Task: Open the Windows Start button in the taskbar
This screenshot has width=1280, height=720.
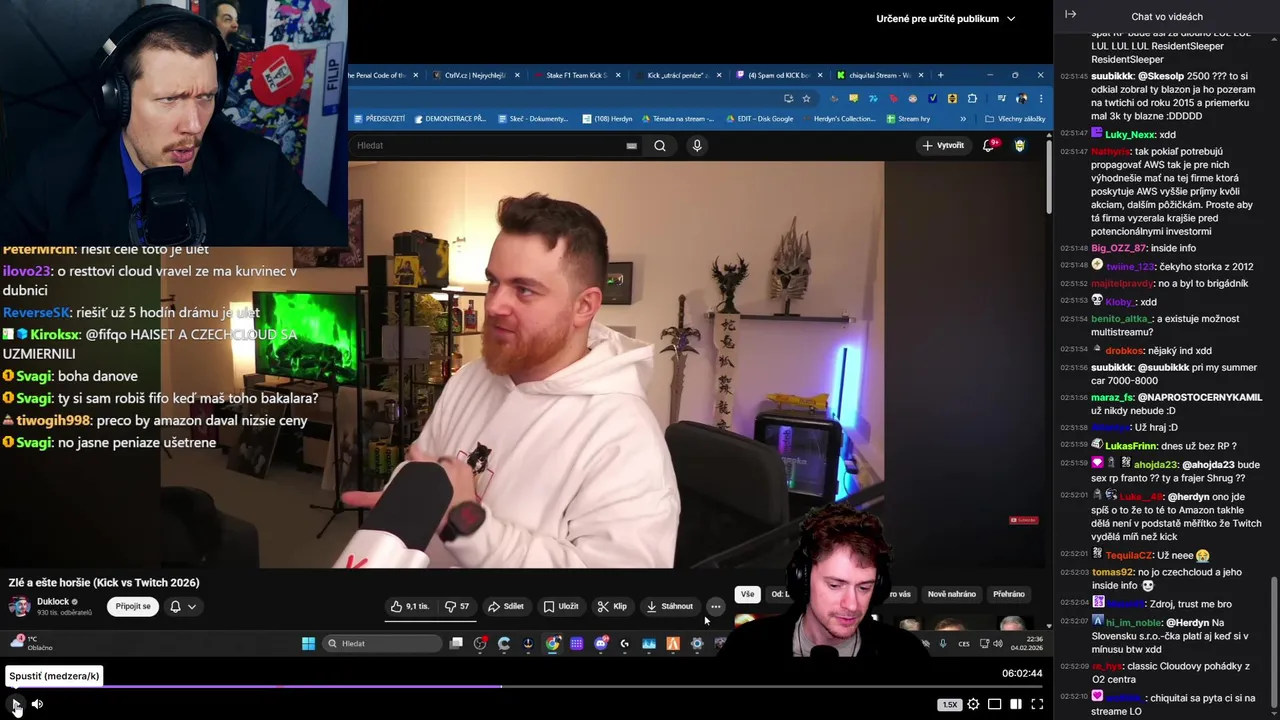Action: point(308,643)
